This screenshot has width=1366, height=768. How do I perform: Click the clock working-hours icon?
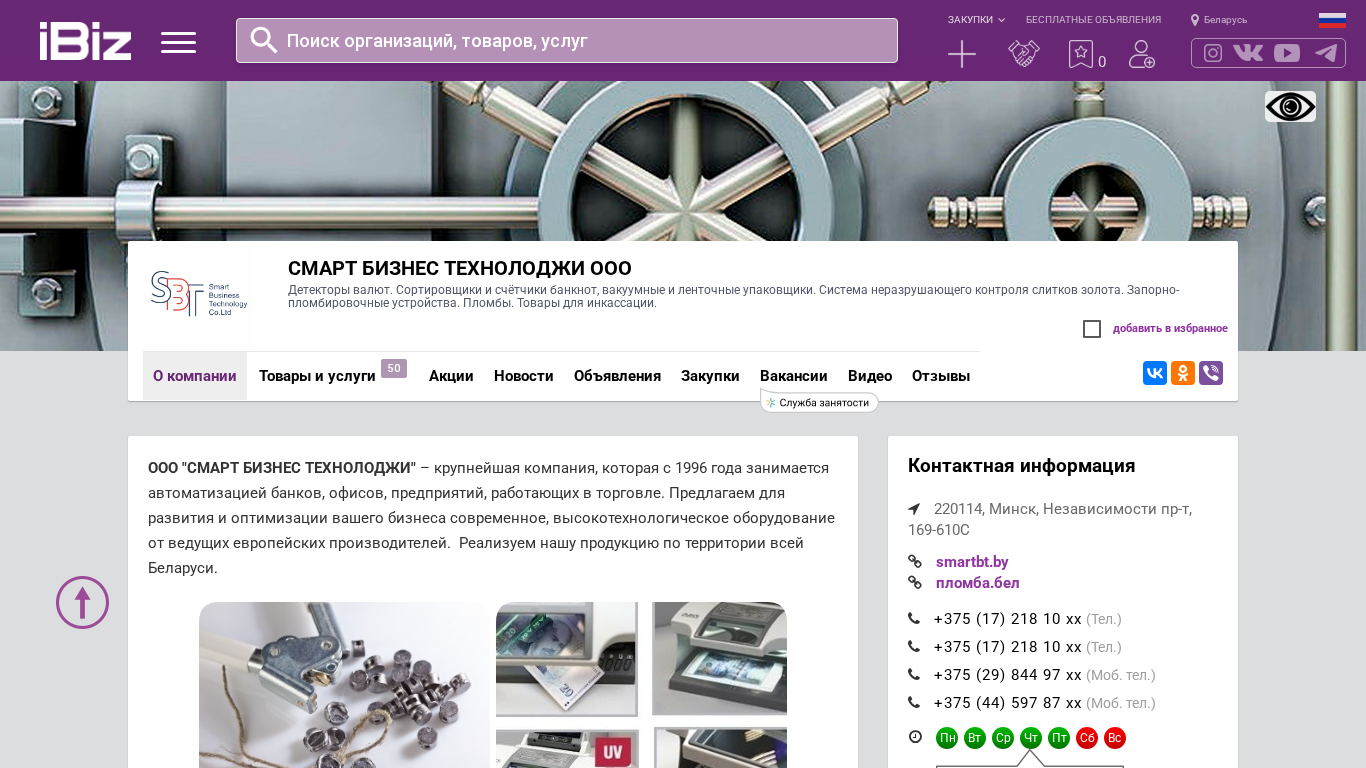(x=915, y=737)
